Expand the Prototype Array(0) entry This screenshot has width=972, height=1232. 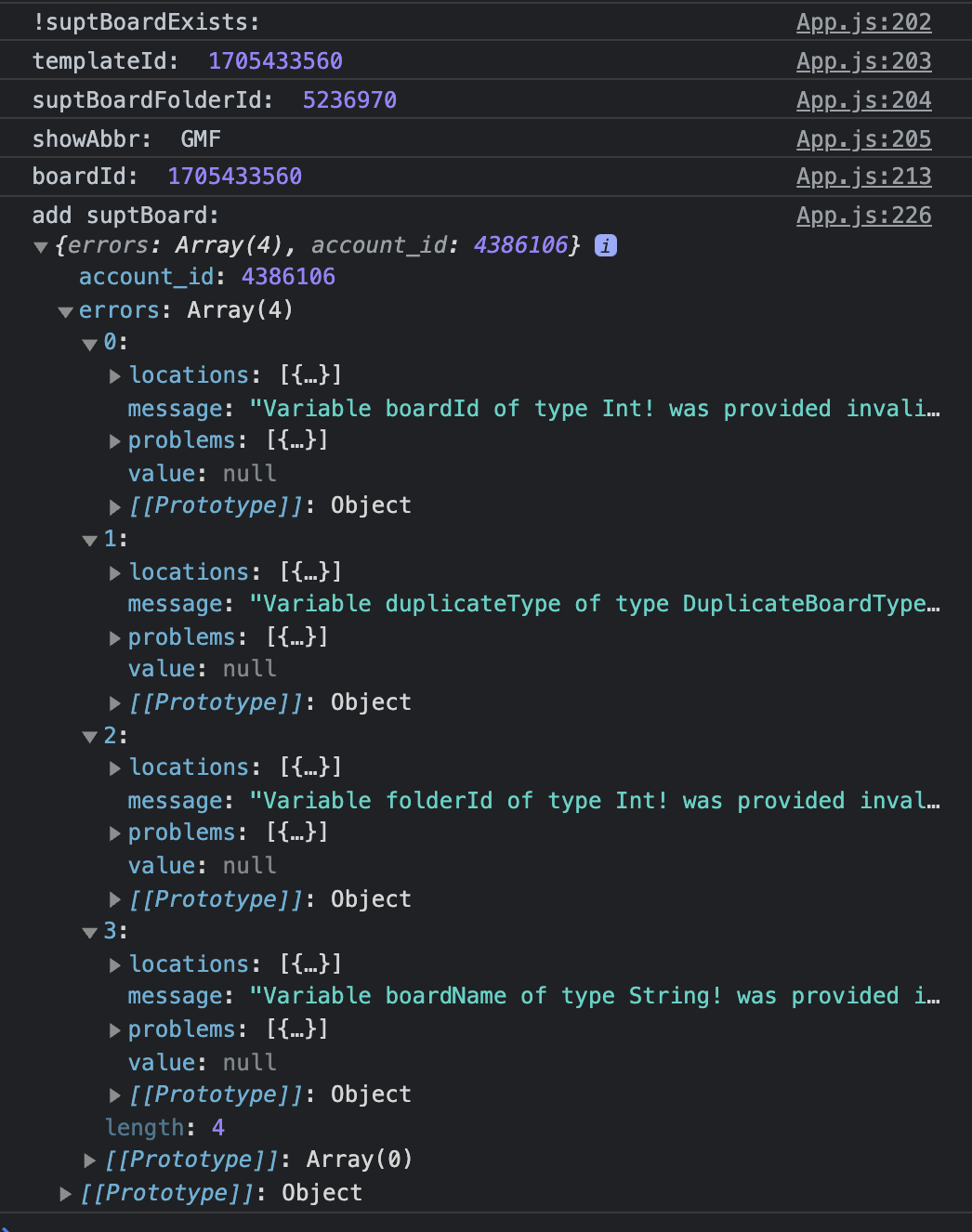[x=90, y=1160]
